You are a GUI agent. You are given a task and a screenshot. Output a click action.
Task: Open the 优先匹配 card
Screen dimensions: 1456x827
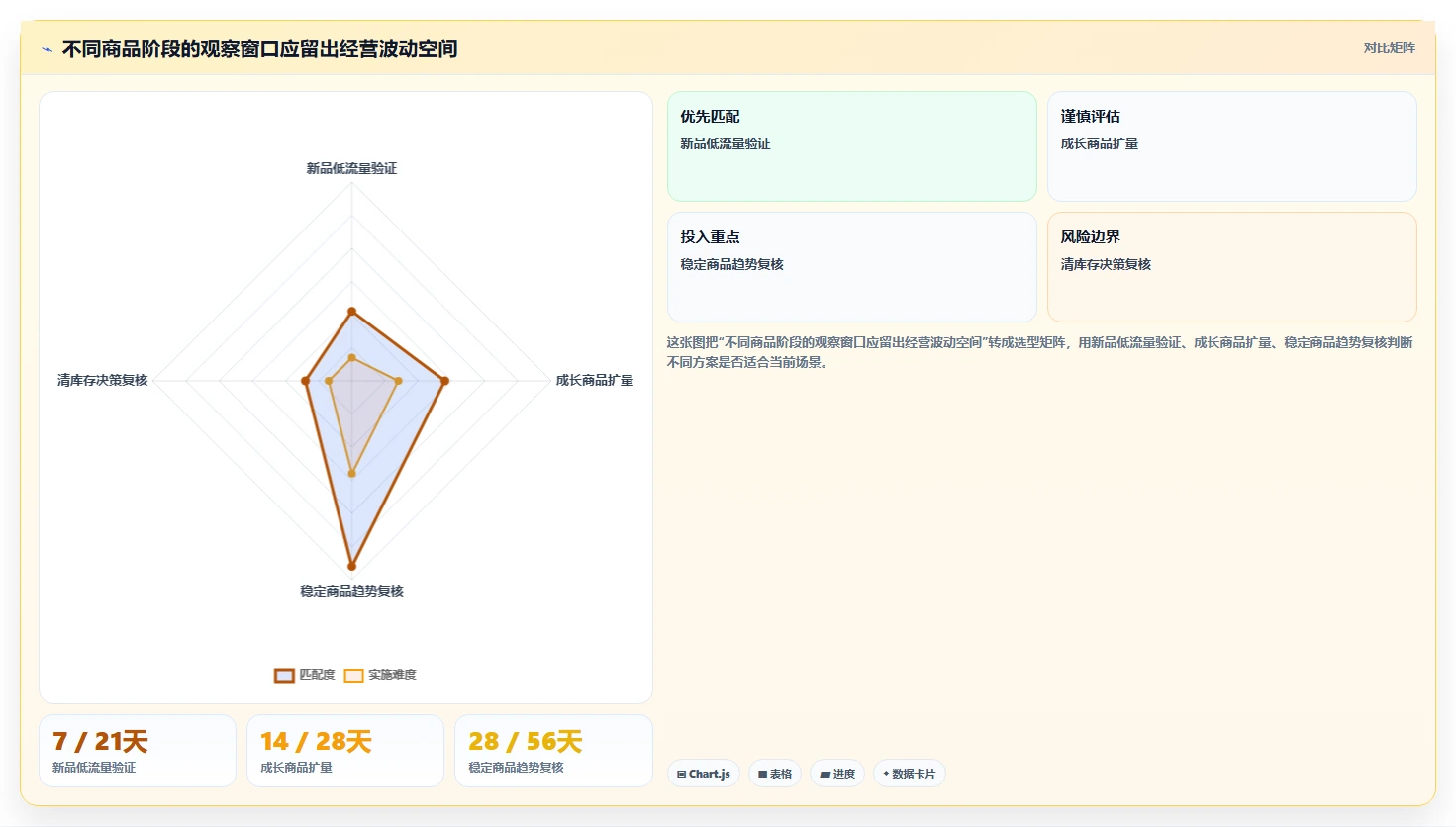click(x=852, y=146)
